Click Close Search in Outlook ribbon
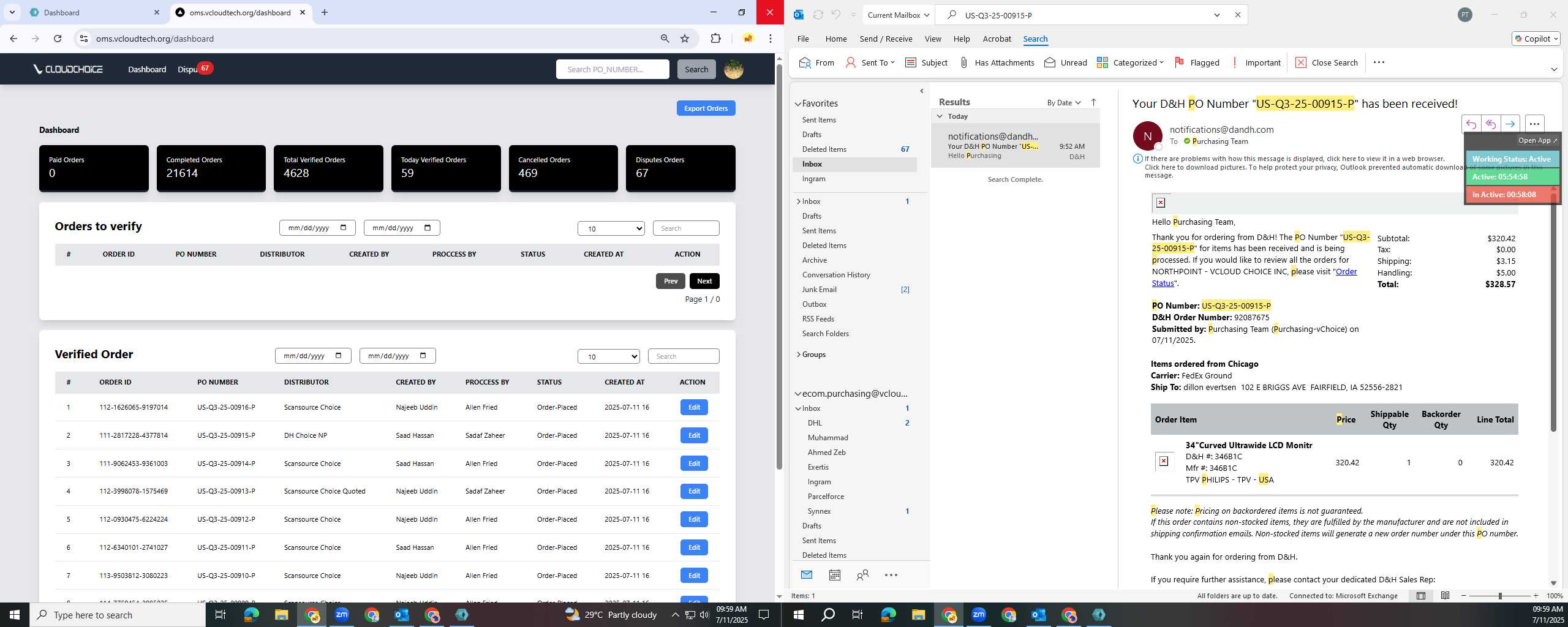This screenshot has height=627, width=1568. [1327, 62]
